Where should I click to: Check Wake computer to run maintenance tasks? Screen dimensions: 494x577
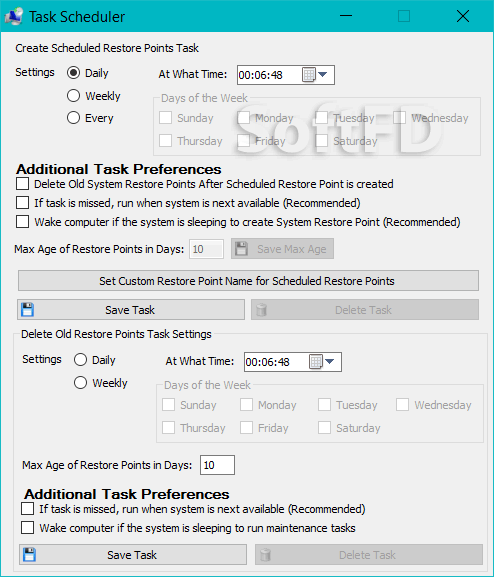pyautogui.click(x=28, y=528)
